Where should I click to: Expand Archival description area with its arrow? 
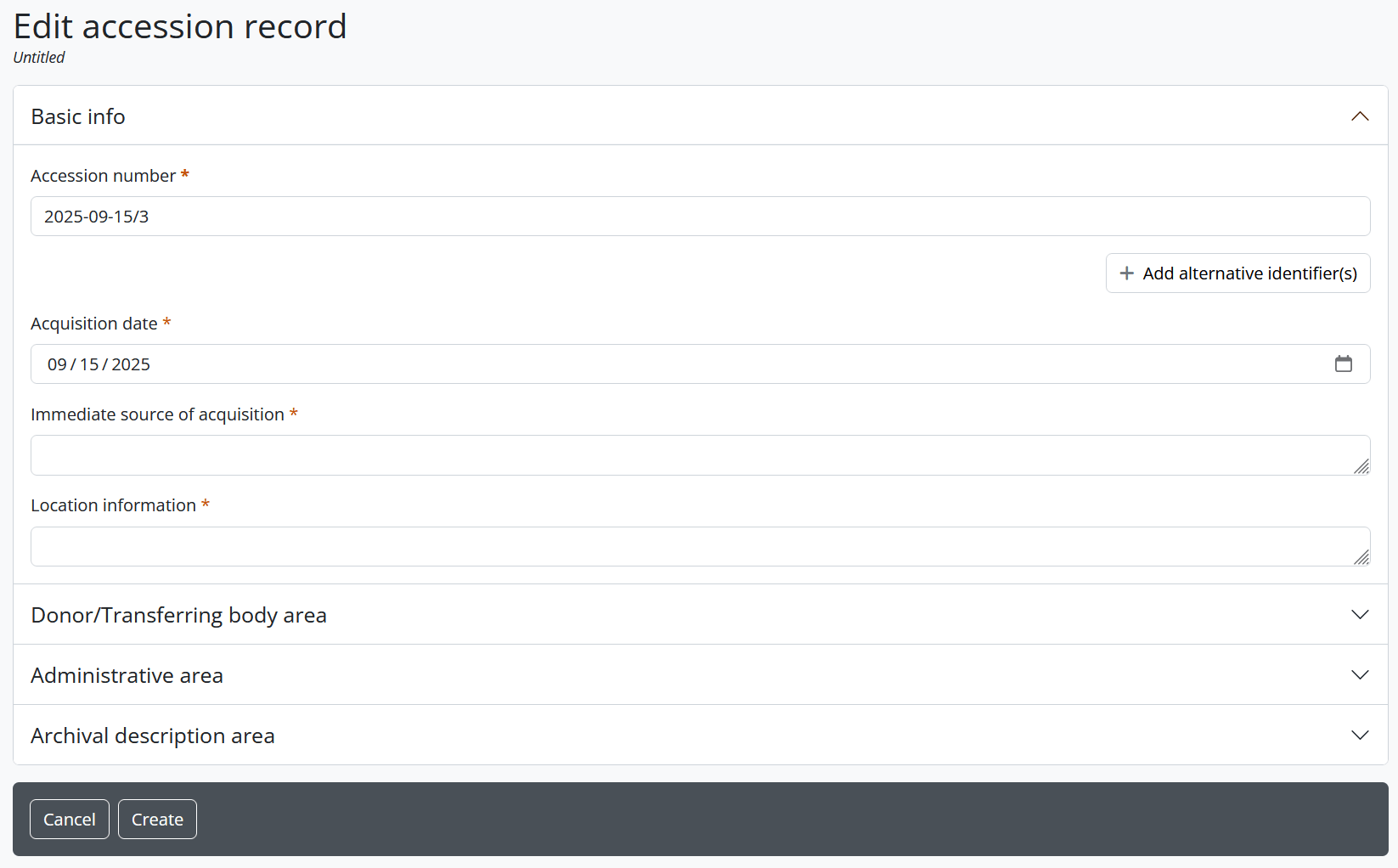pos(1359,736)
